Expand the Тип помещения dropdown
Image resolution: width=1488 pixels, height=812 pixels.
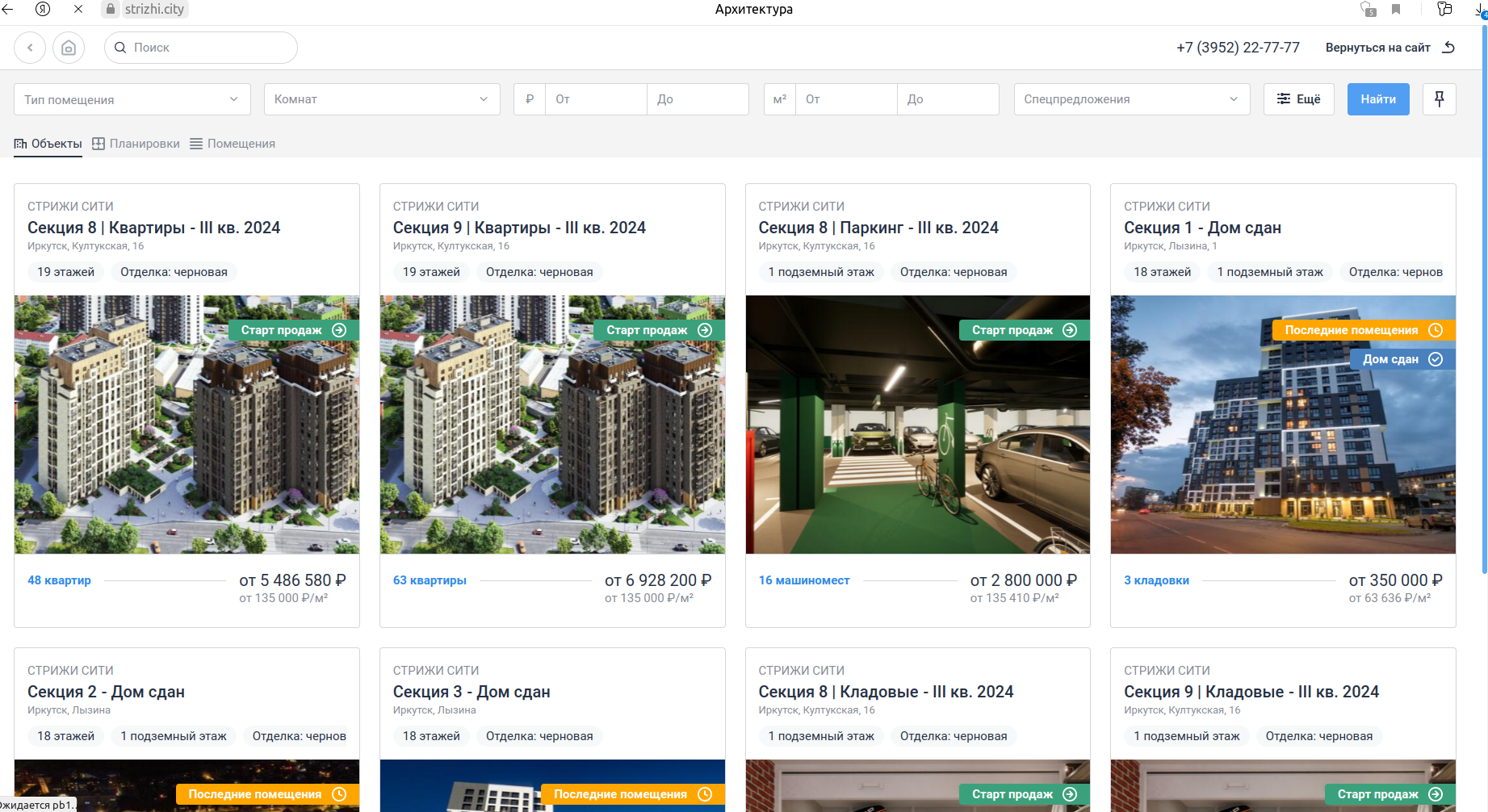pos(132,99)
